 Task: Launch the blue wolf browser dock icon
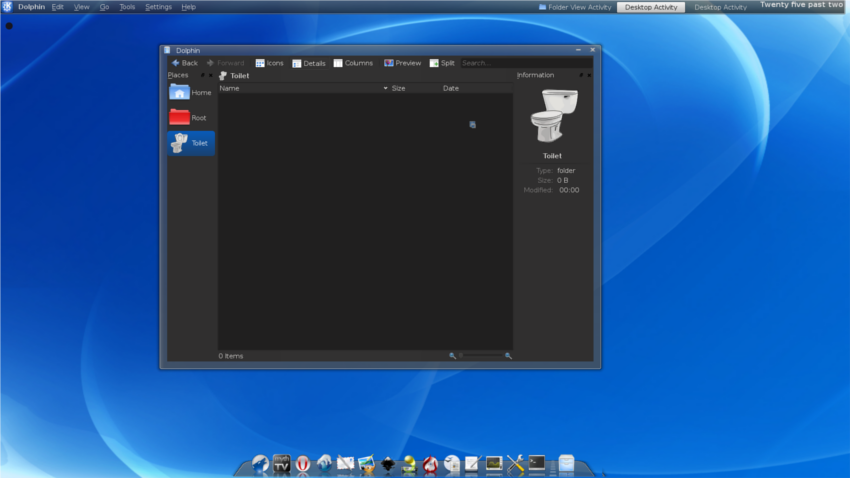point(260,464)
